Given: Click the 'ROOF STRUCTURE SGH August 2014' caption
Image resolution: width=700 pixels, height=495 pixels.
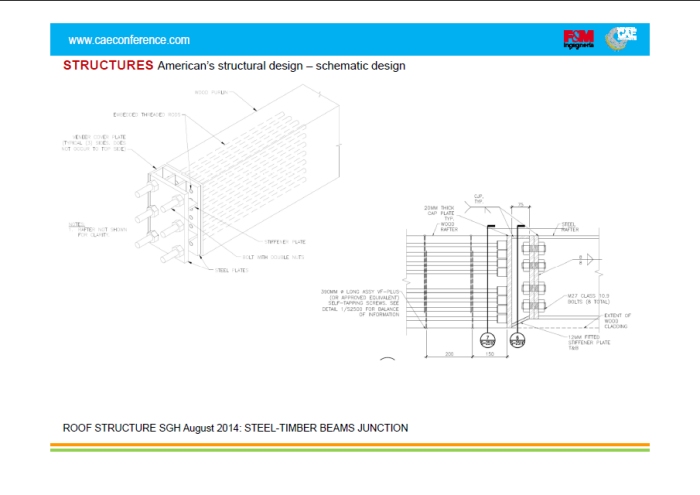Looking at the screenshot, I should [235, 427].
